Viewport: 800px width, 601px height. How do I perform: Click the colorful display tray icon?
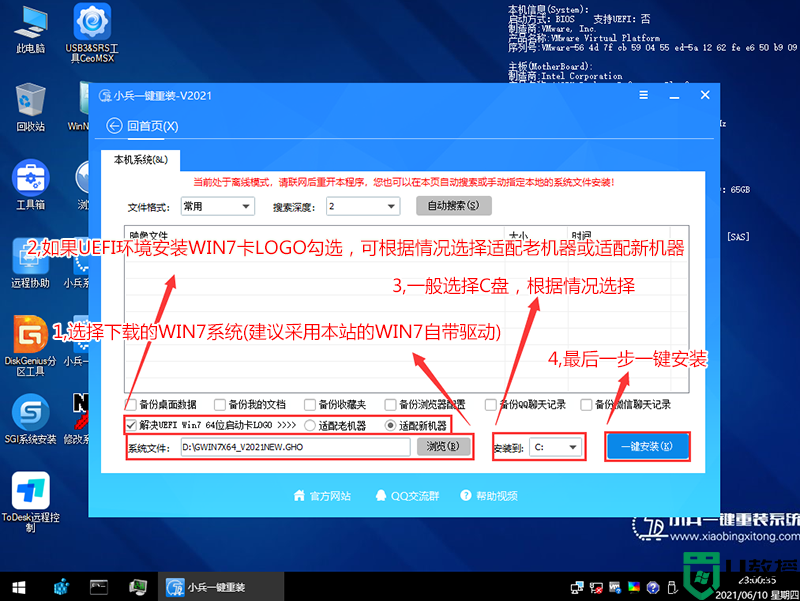click(634, 588)
